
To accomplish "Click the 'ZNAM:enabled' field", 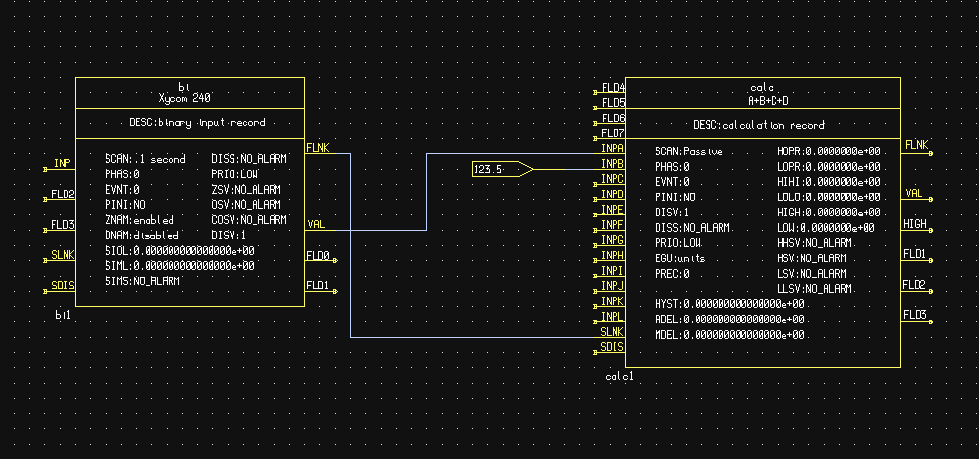I will tap(139, 220).
